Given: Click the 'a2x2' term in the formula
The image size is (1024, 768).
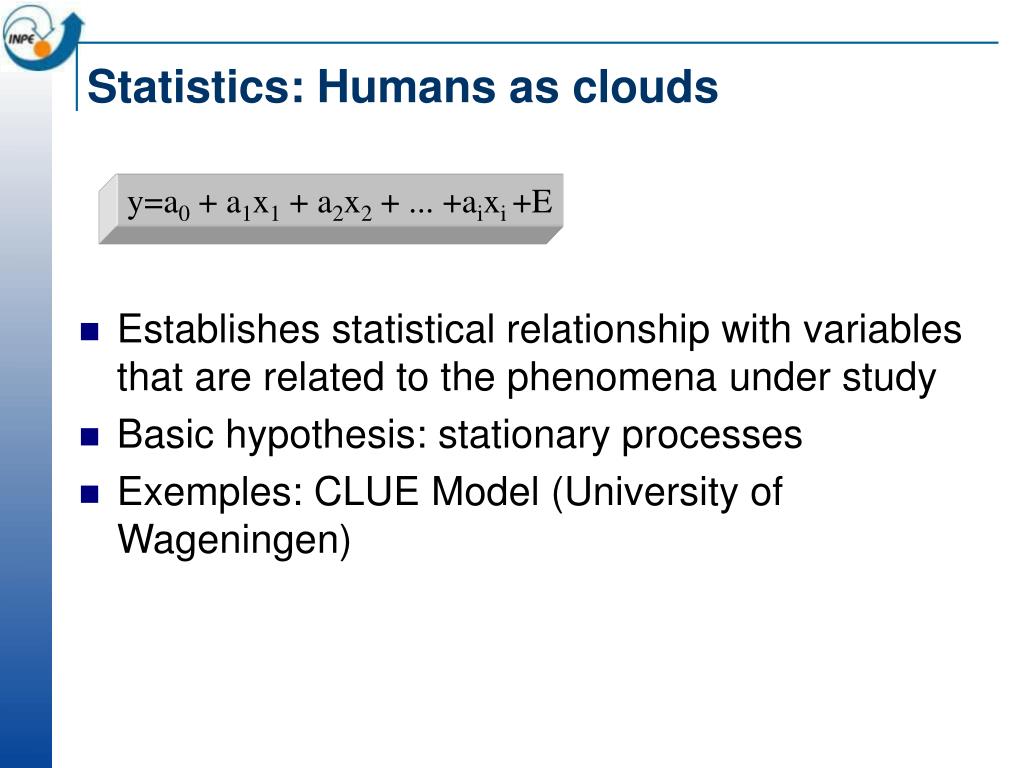Looking at the screenshot, I should (x=344, y=206).
